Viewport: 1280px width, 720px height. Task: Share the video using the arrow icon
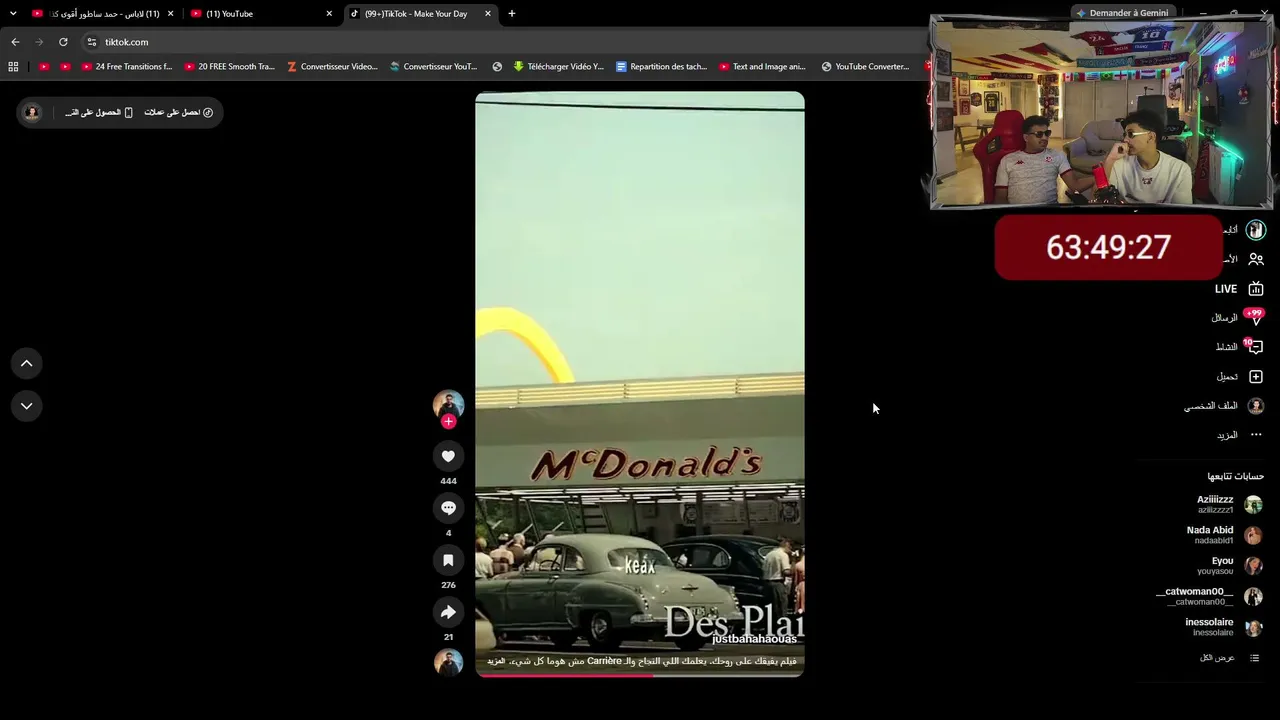[x=448, y=612]
